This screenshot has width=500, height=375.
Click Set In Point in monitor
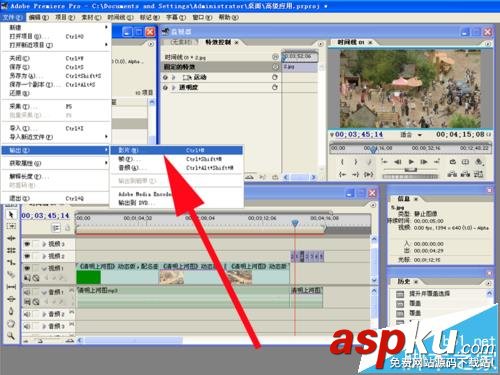coord(342,162)
